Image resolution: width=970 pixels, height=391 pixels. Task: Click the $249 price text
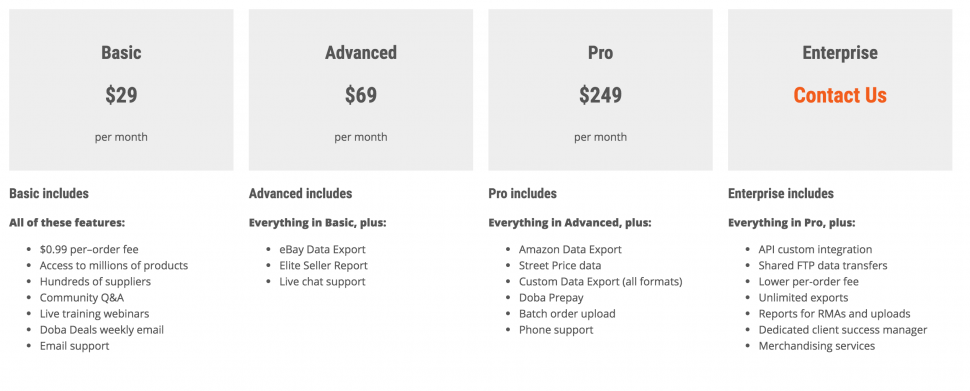(600, 95)
